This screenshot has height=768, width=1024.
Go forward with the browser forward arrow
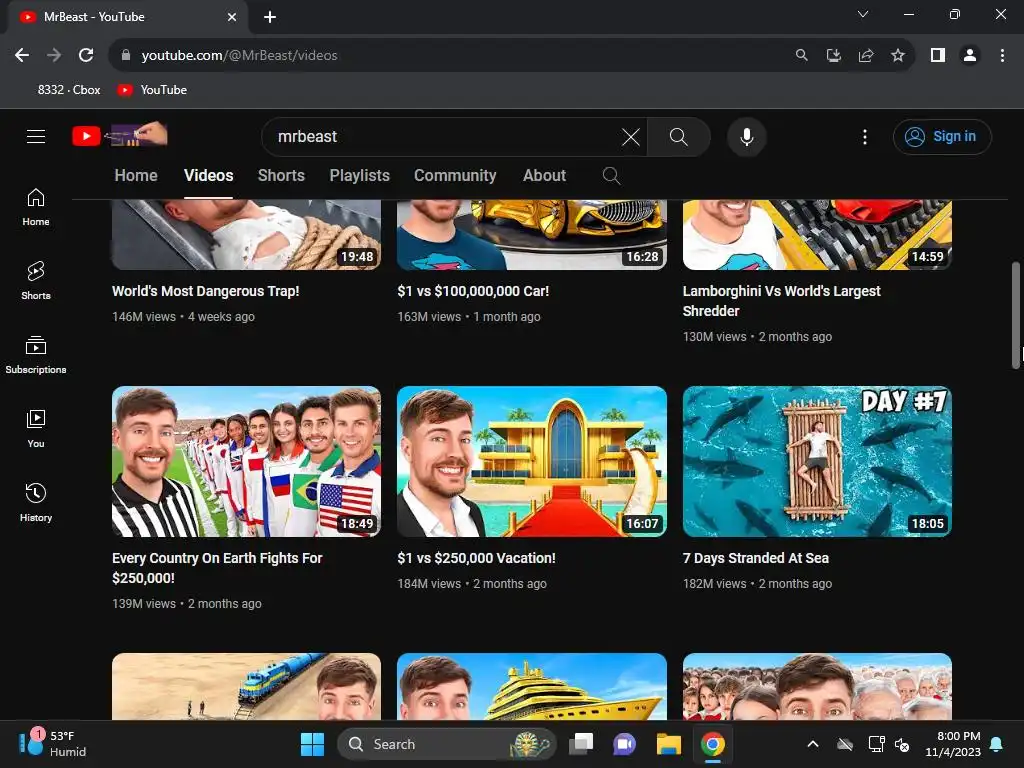[x=54, y=56]
